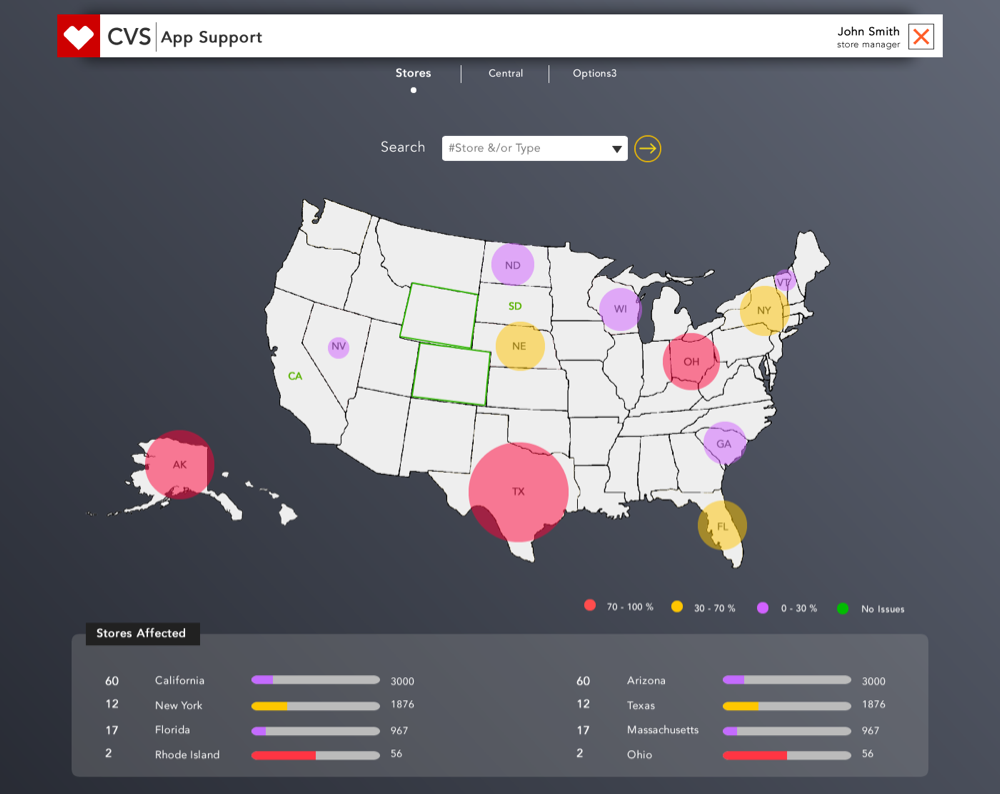
Task: Open the Central tab
Action: point(505,73)
